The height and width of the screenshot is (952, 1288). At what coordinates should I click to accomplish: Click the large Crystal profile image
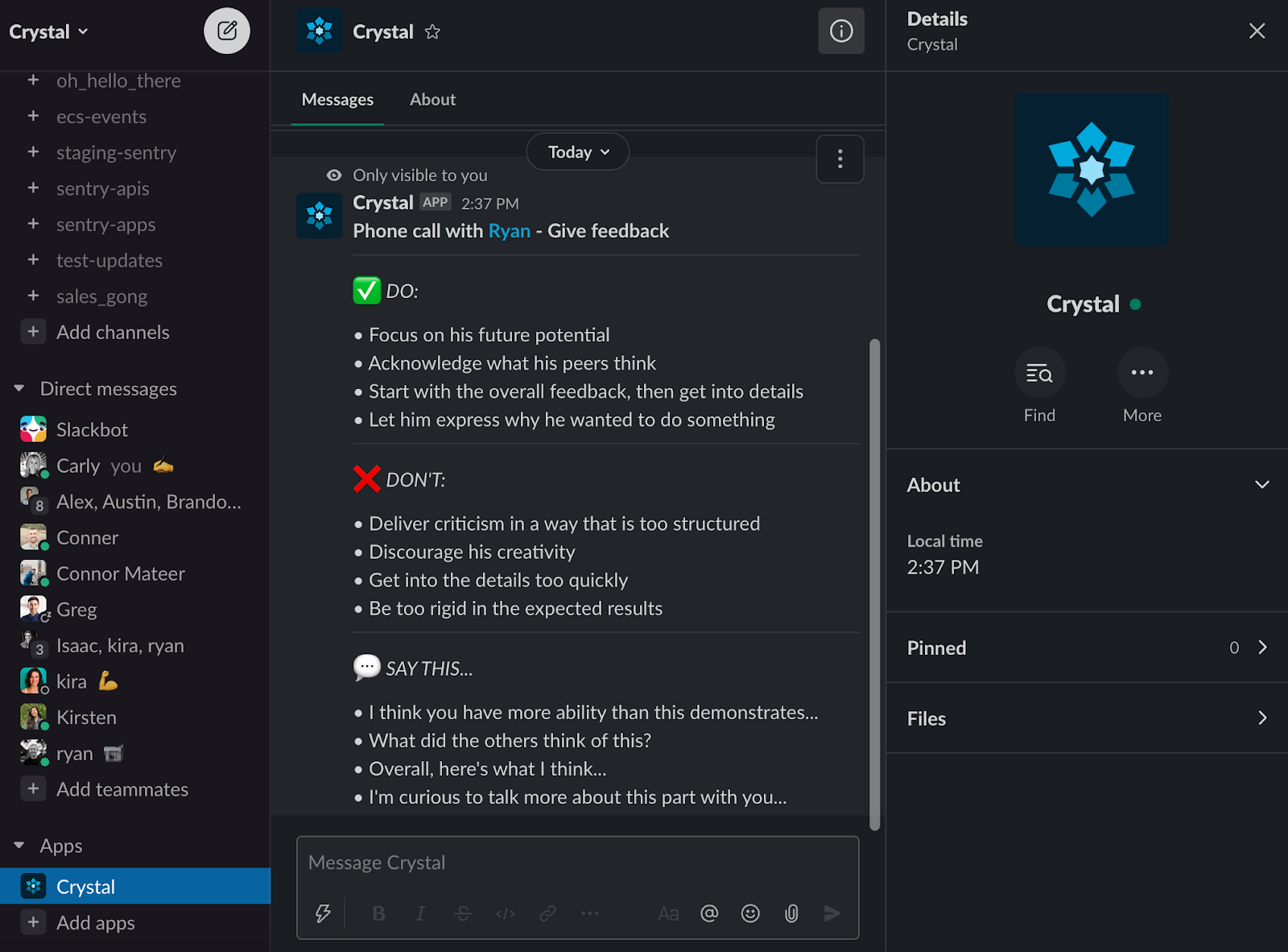pyautogui.click(x=1091, y=170)
